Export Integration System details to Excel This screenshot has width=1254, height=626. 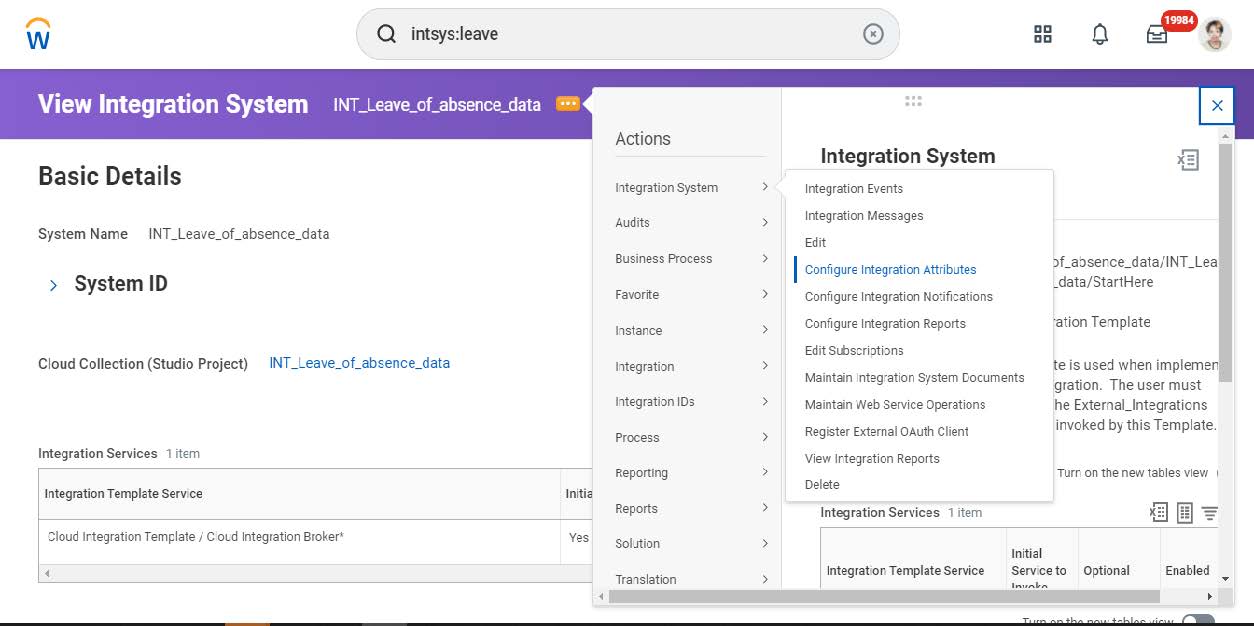click(x=1188, y=160)
